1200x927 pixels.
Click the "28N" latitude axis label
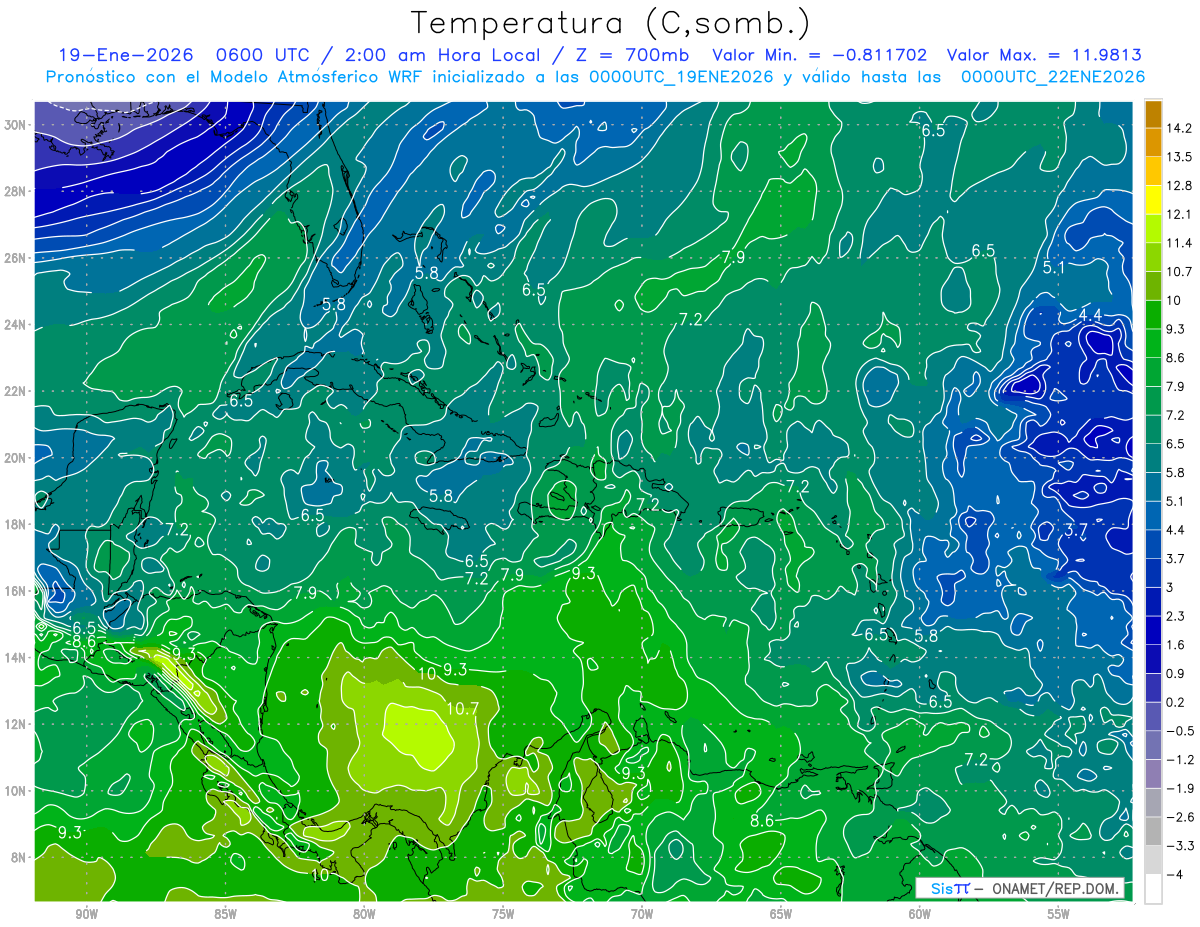click(15, 191)
